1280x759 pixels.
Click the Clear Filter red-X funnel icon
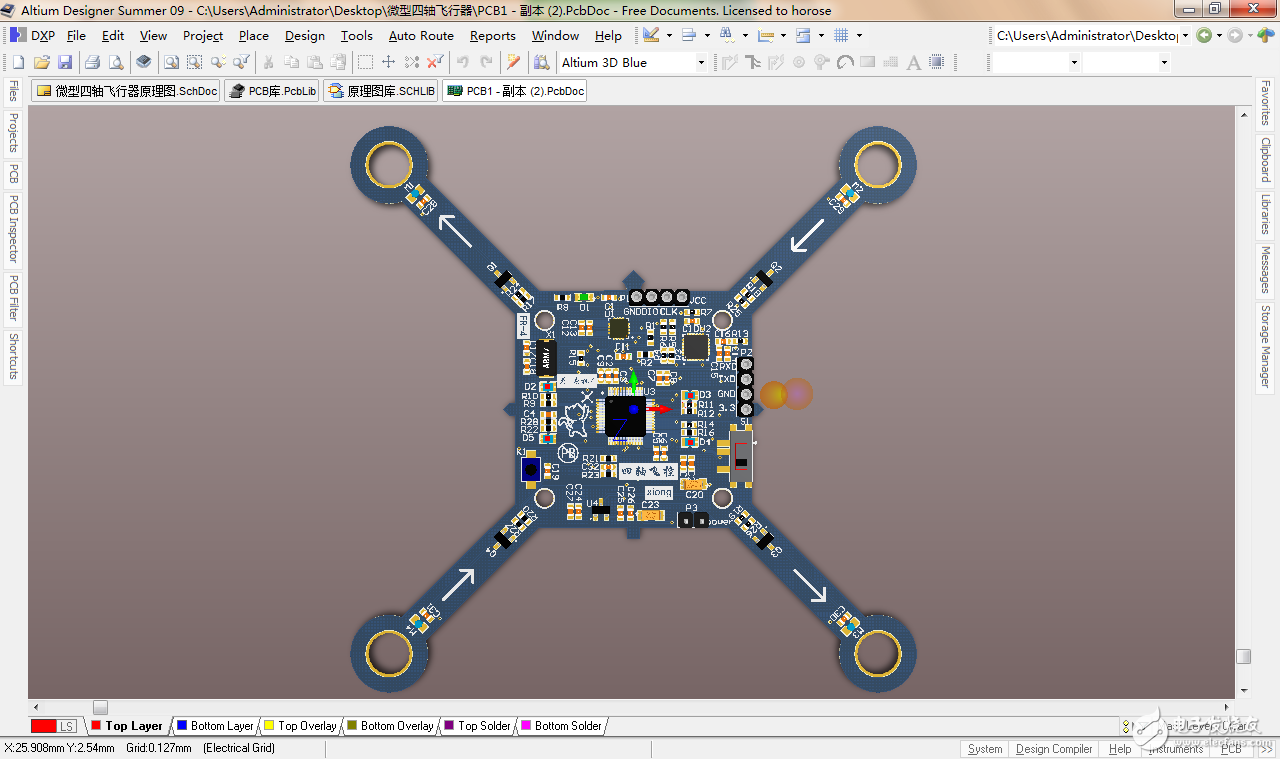click(x=435, y=62)
